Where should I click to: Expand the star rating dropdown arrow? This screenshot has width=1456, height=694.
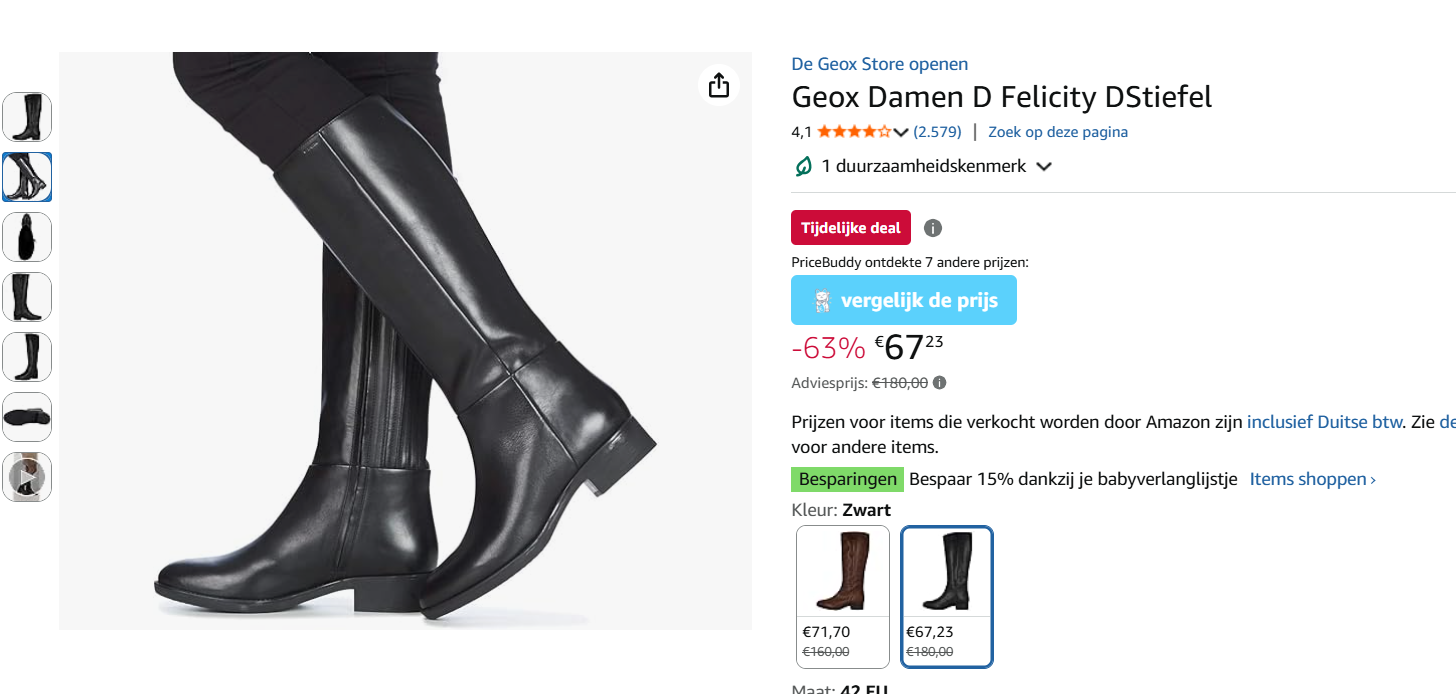point(901,132)
